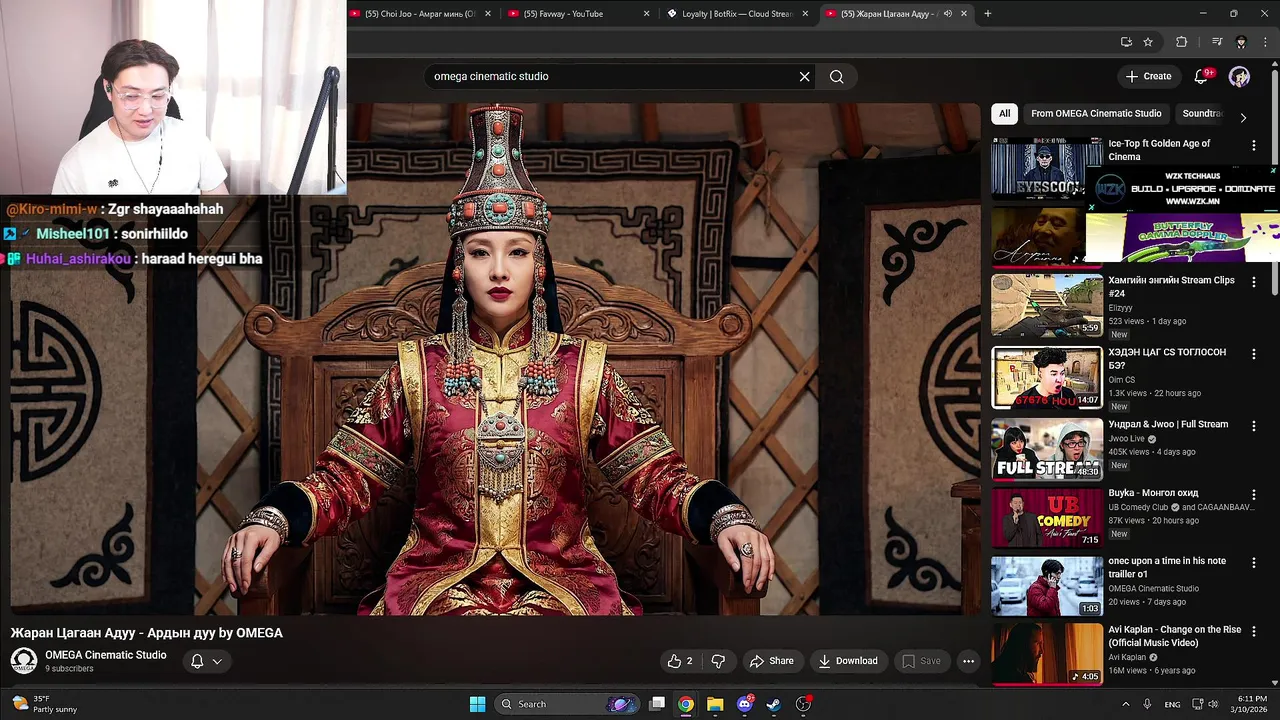Open options for Уидрал & Jwoo Full Stream

point(1253,426)
